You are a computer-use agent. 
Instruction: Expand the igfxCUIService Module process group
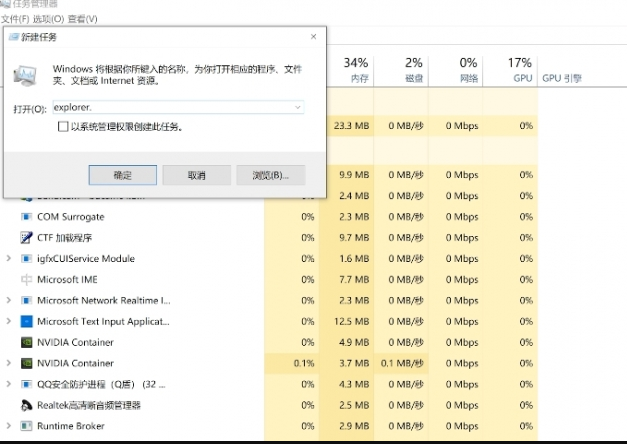click(9, 259)
